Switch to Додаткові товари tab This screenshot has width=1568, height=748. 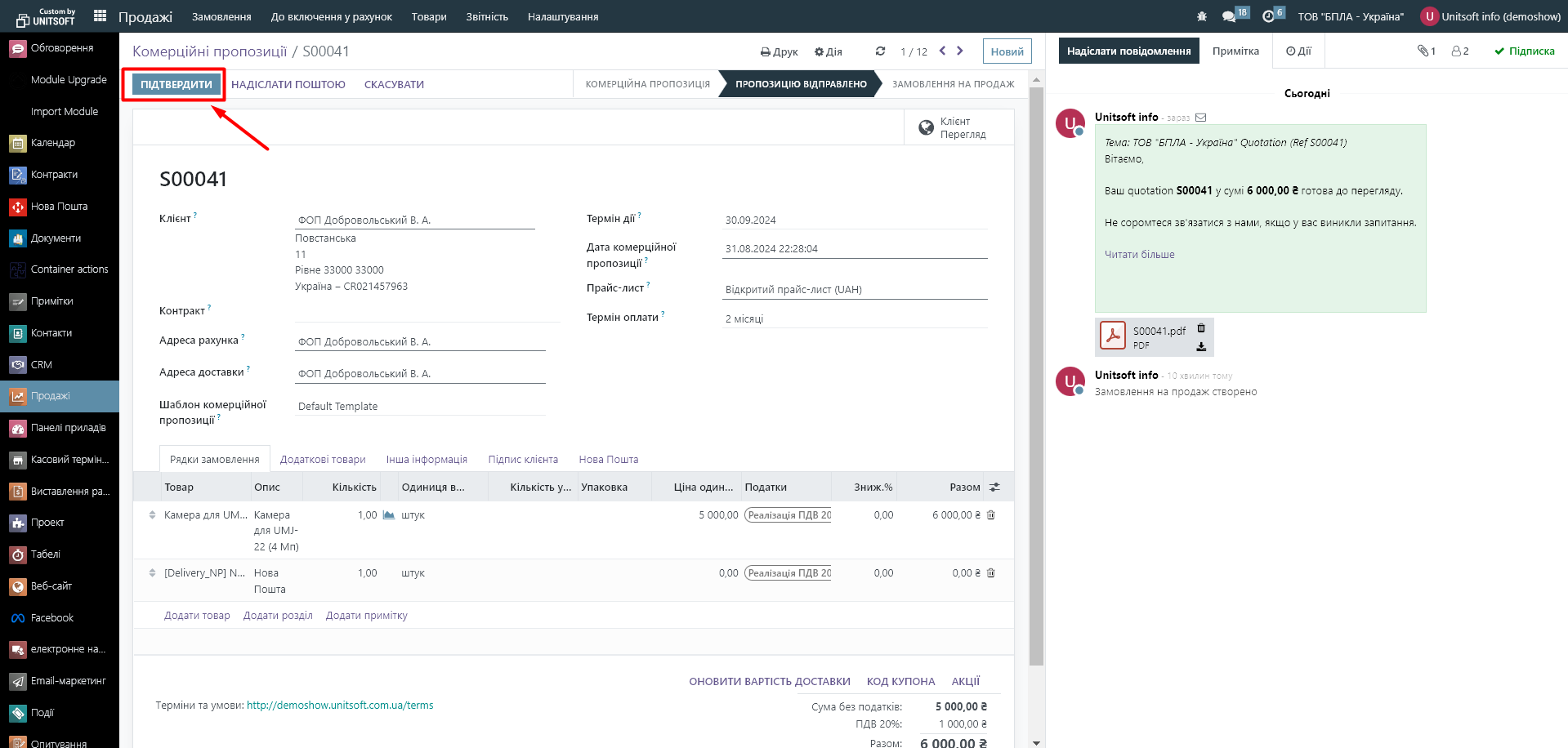323,460
